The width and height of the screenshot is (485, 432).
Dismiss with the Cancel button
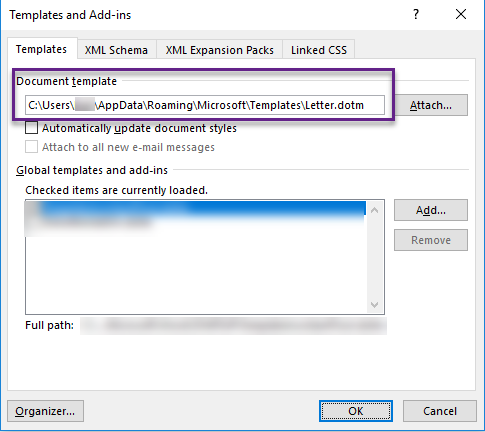[440, 411]
